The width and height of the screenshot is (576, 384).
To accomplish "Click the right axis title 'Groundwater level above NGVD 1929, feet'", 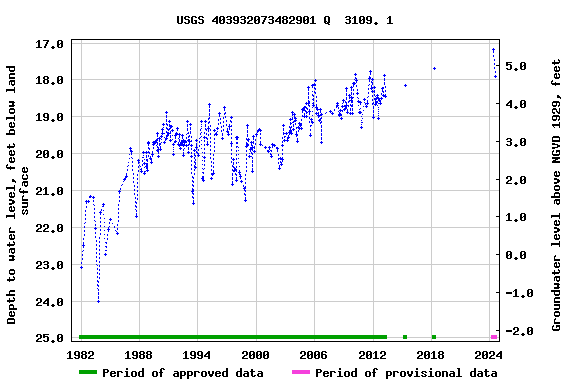I will tap(556, 195).
